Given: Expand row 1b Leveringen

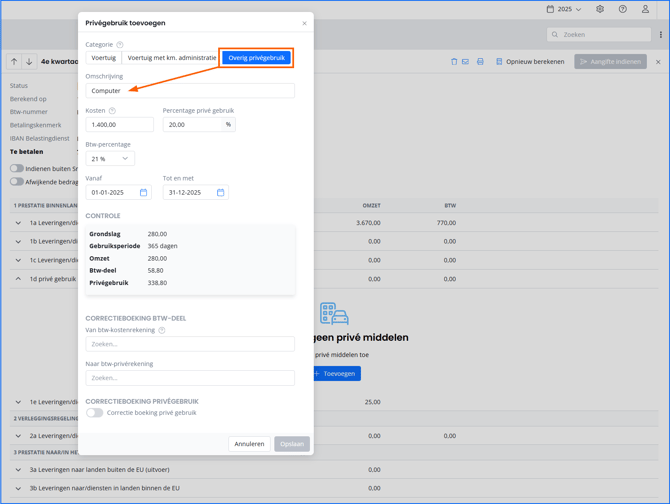Looking at the screenshot, I should pos(18,242).
